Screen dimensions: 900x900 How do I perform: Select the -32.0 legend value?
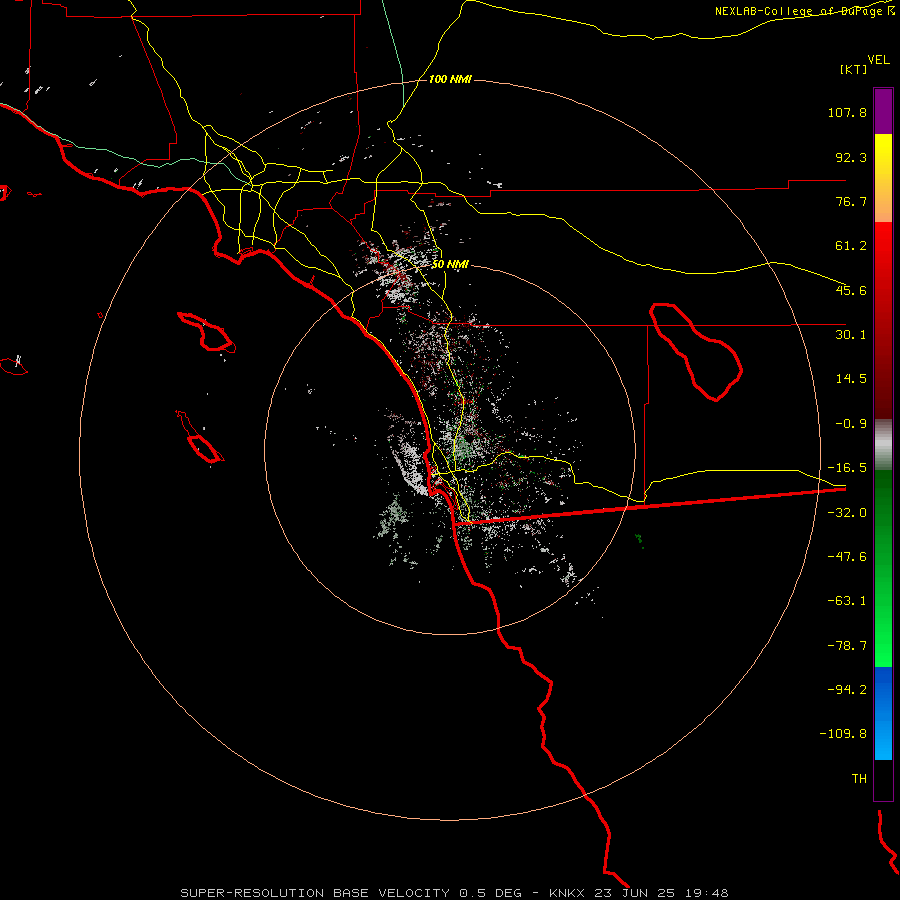(x=847, y=513)
